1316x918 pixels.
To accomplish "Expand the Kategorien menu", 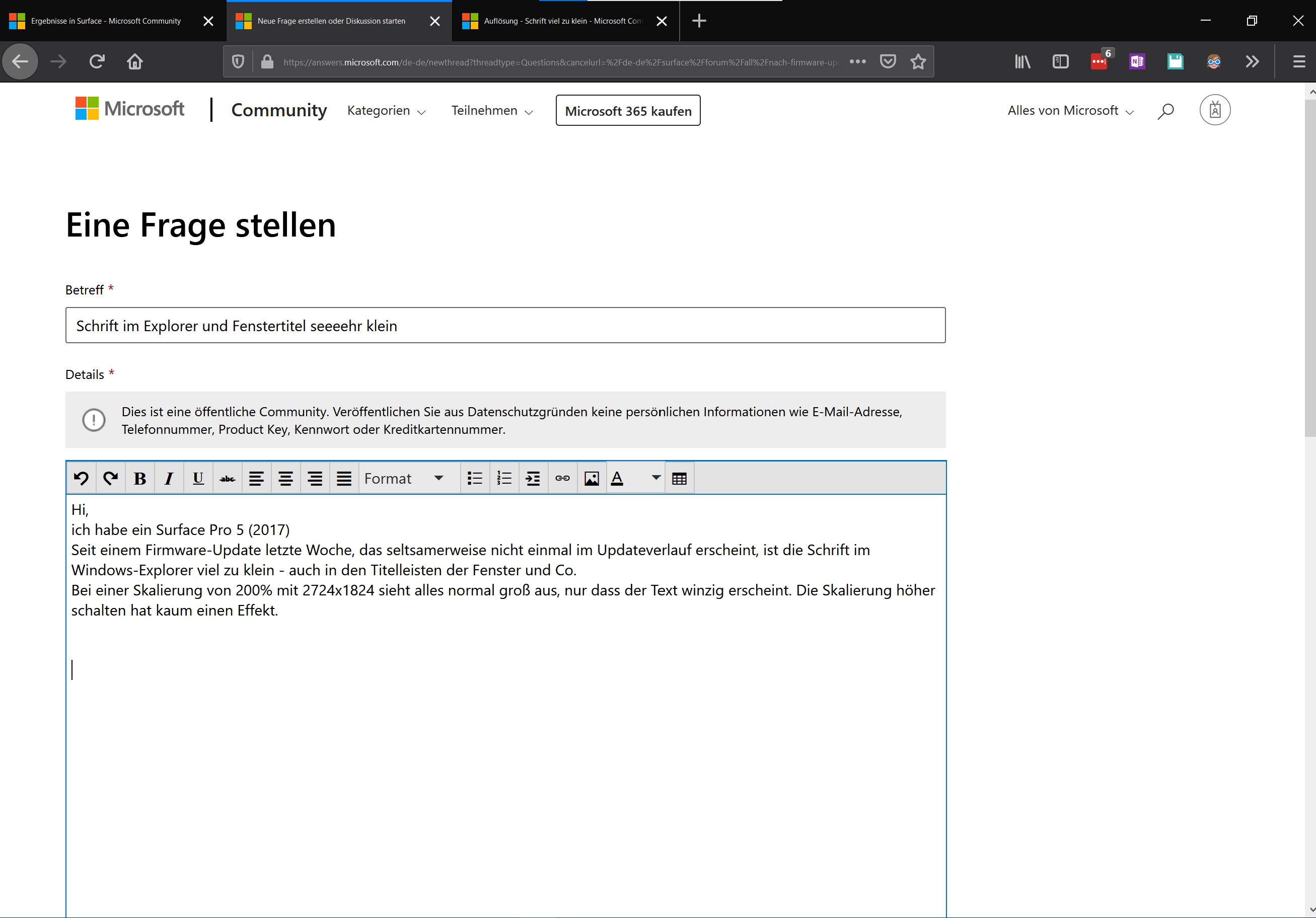I will (386, 111).
